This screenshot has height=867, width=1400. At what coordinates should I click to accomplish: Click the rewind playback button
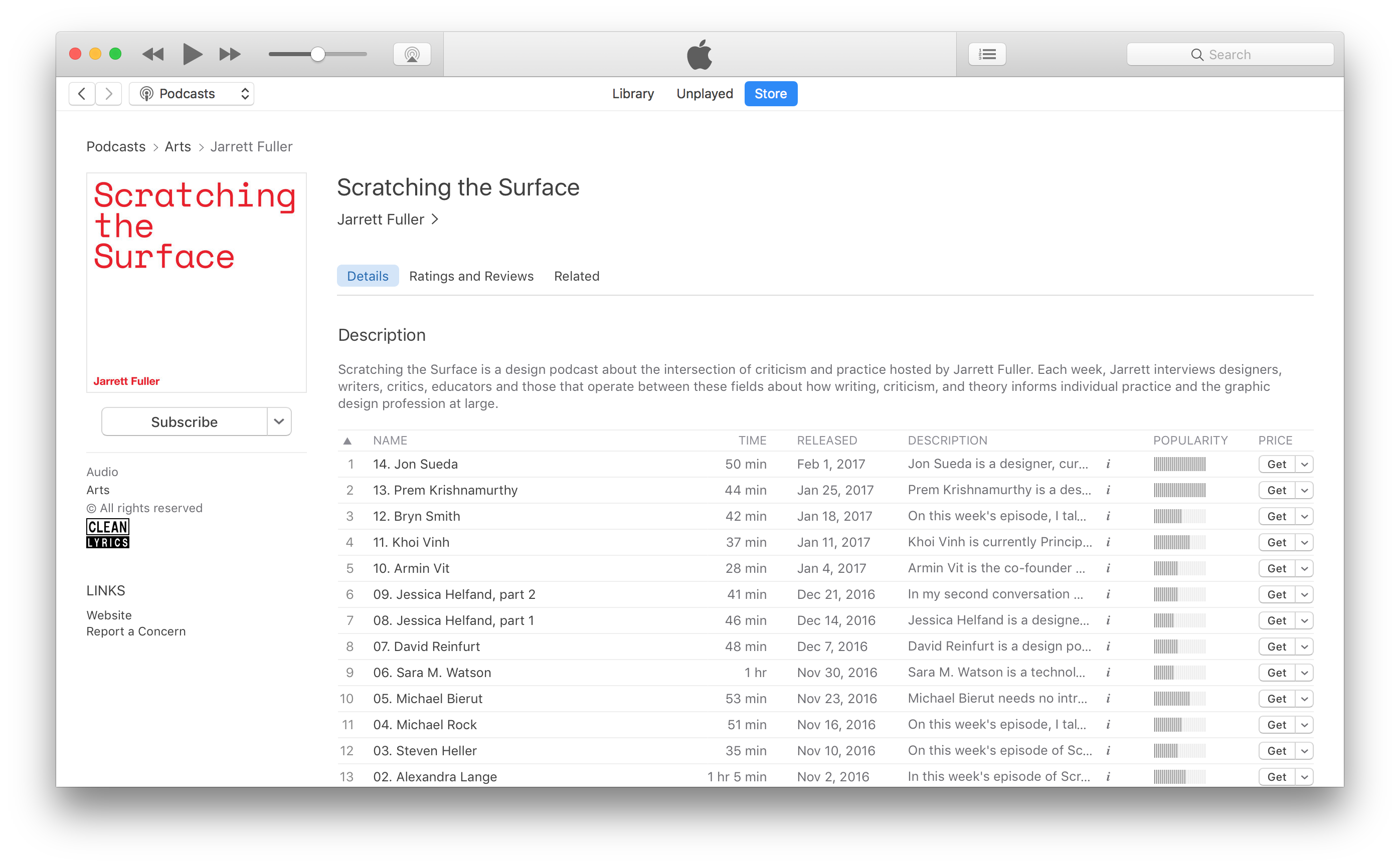point(152,55)
